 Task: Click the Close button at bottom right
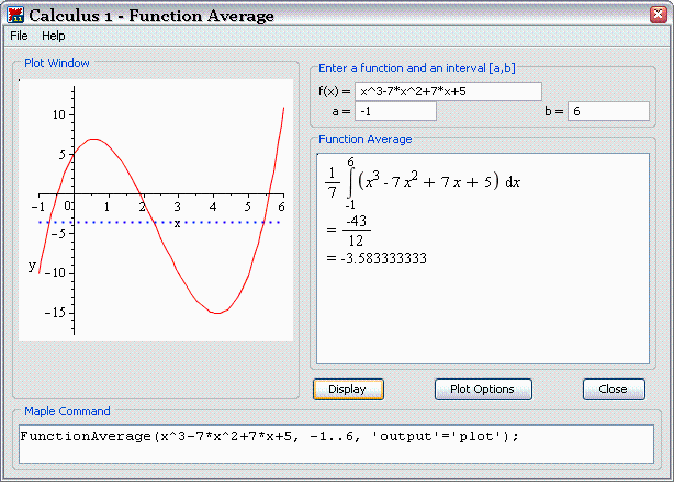[613, 389]
